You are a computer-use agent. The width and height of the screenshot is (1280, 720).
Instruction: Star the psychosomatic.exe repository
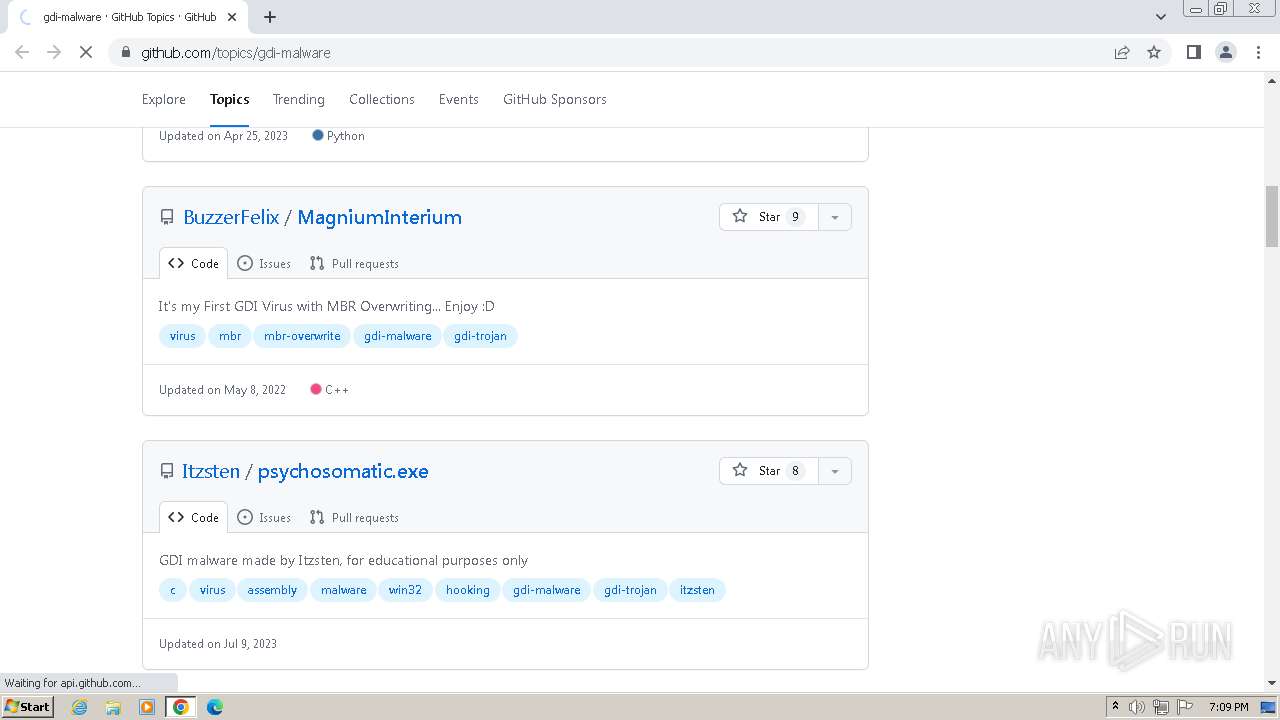(769, 471)
